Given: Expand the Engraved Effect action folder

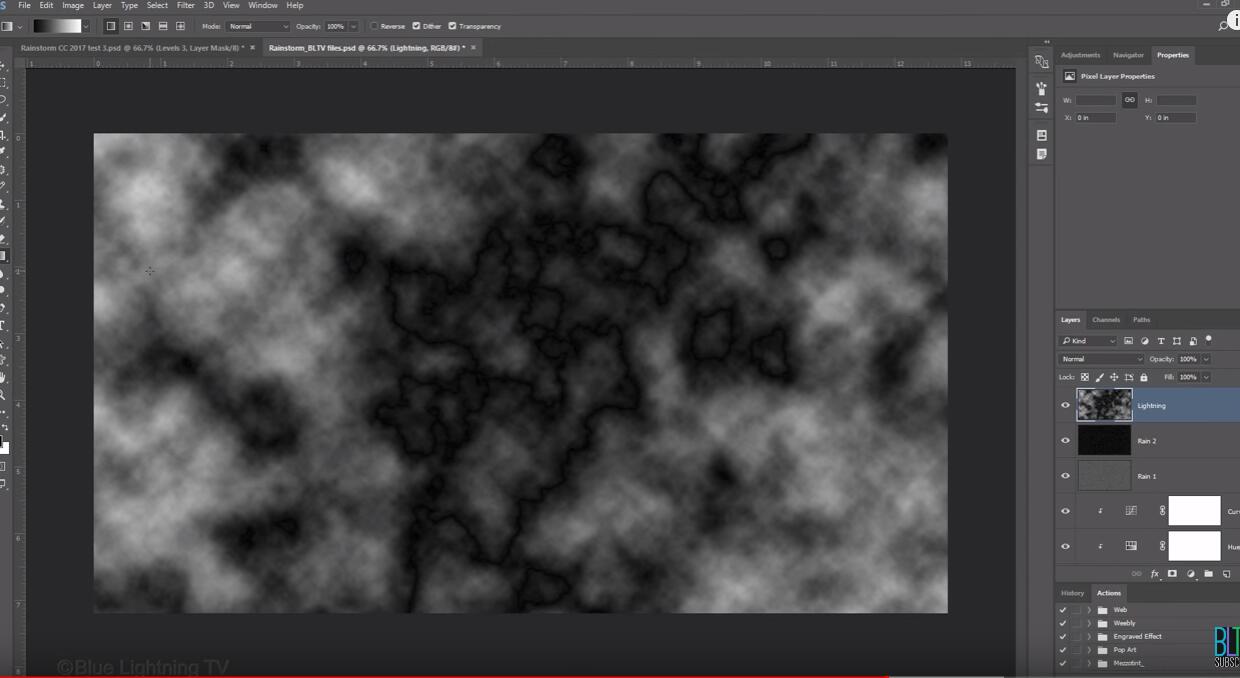Looking at the screenshot, I should [x=1089, y=636].
